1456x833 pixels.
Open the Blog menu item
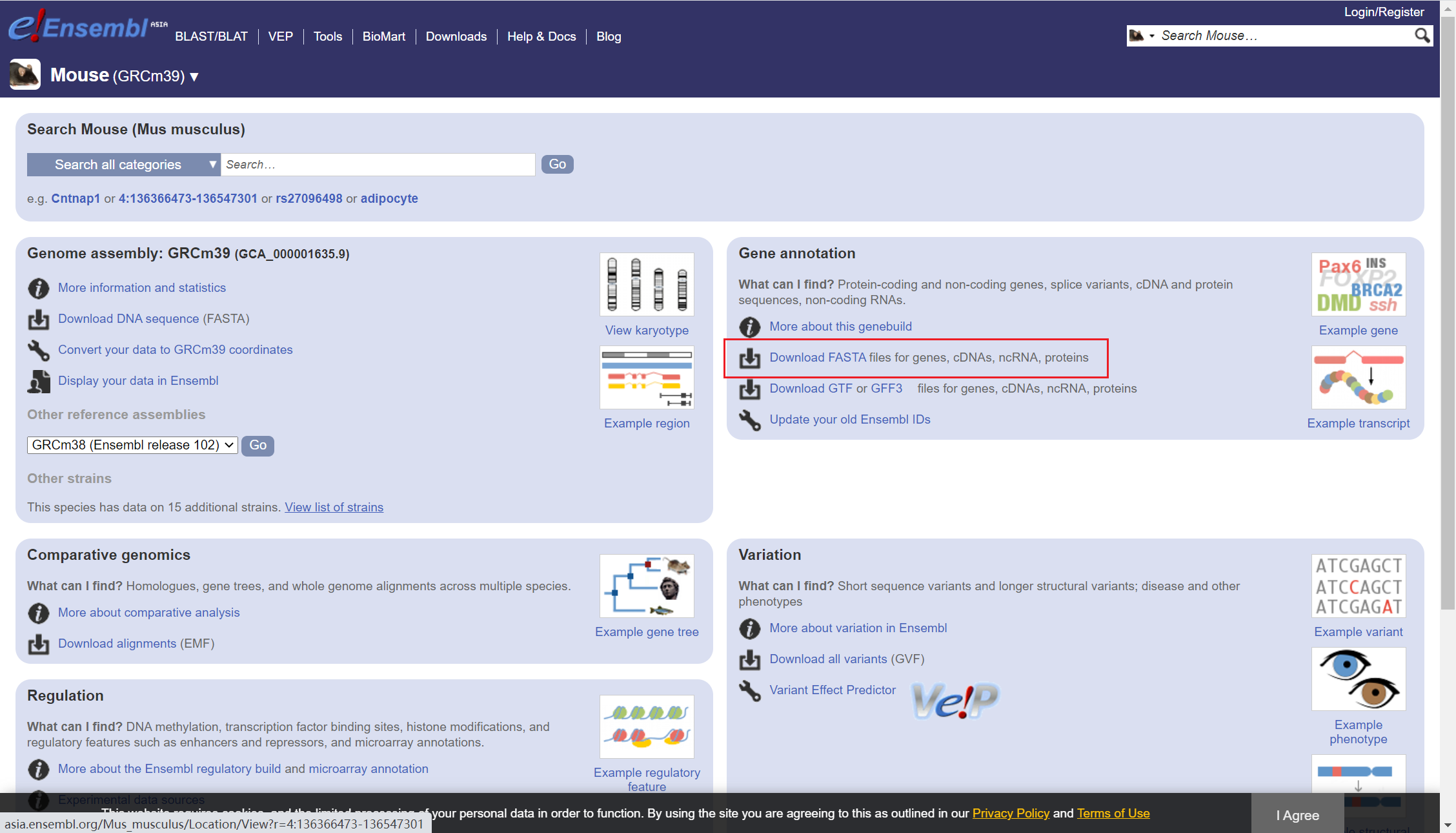(x=609, y=37)
